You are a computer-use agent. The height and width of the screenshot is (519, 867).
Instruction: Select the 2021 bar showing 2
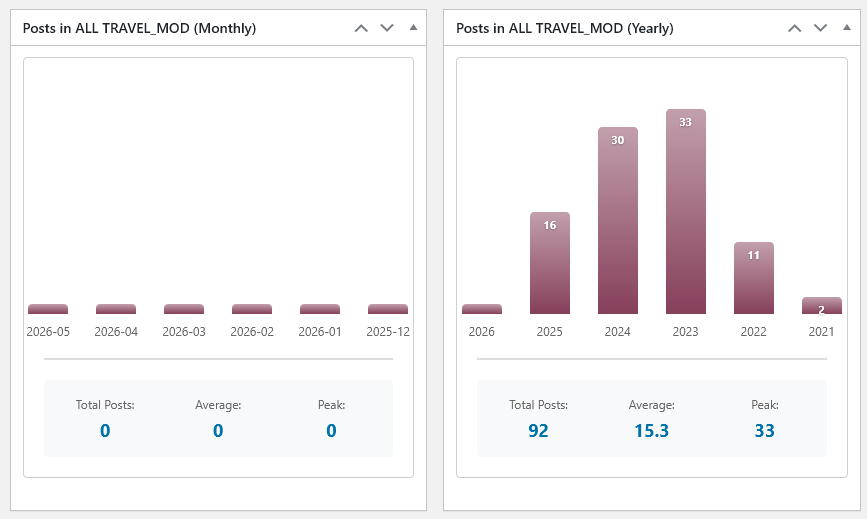(822, 306)
